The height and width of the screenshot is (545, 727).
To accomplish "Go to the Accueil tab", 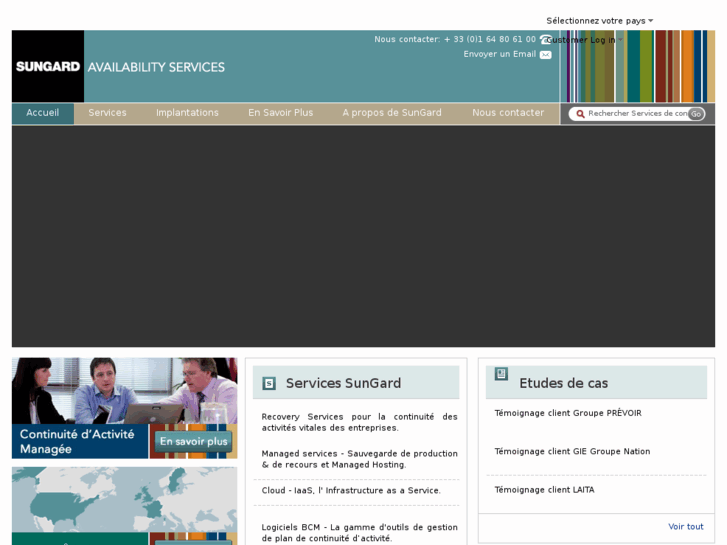I will (x=43, y=113).
